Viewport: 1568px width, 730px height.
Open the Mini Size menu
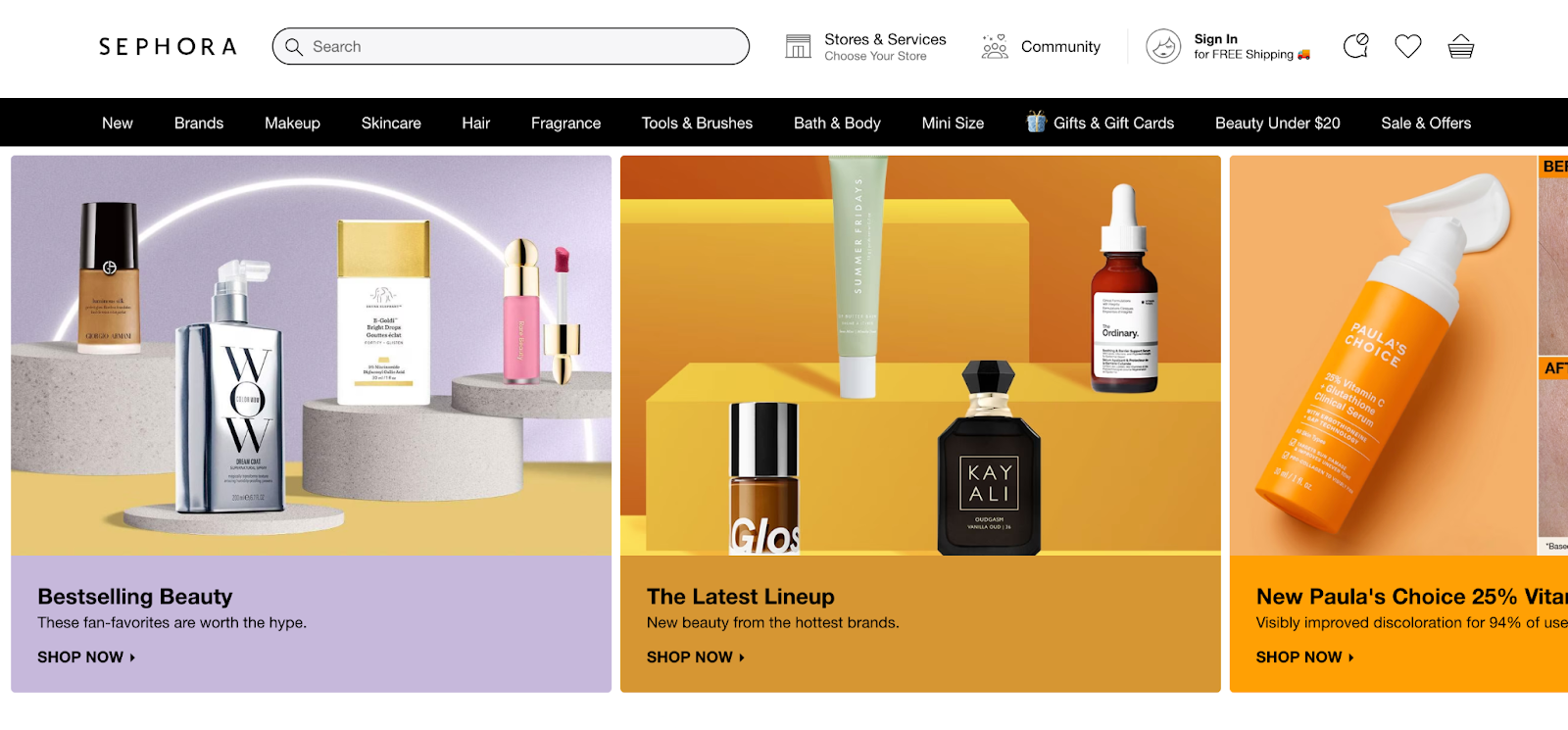953,122
